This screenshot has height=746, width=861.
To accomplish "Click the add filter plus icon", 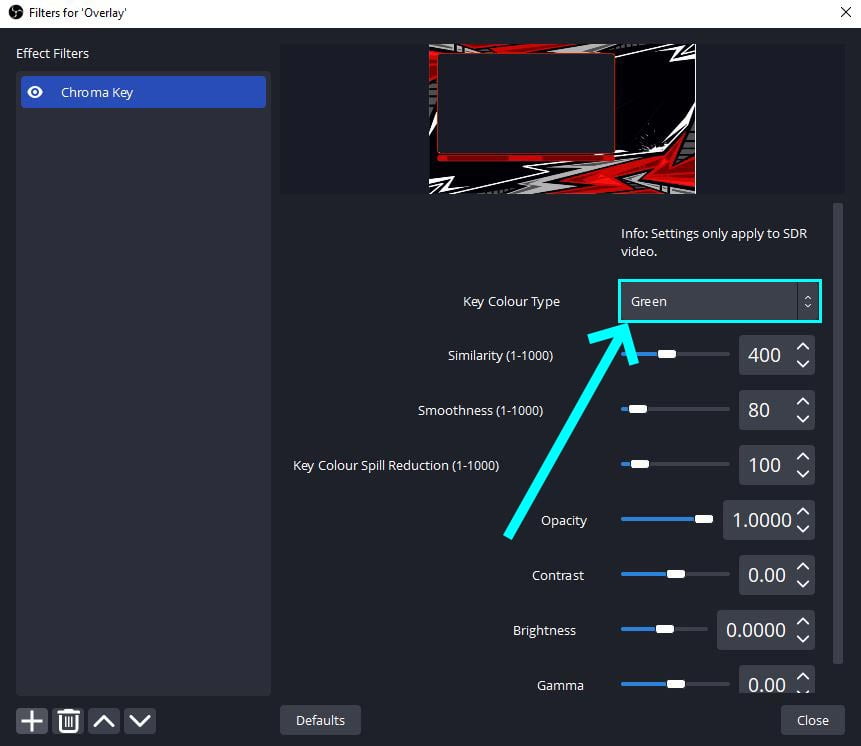I will [x=32, y=720].
